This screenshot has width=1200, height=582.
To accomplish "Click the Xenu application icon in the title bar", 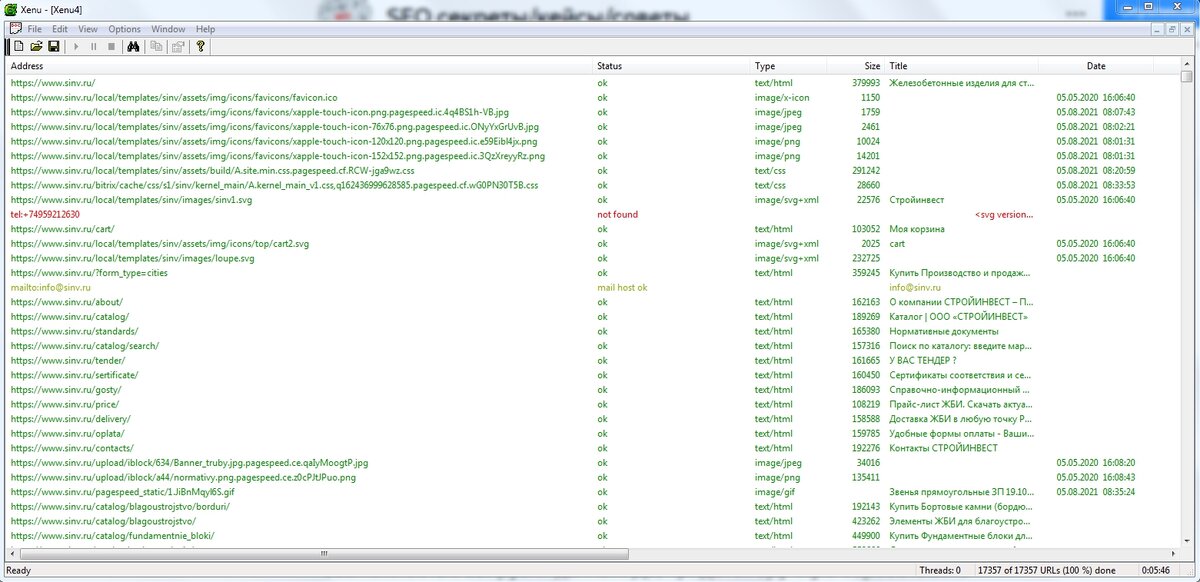I will pos(10,9).
